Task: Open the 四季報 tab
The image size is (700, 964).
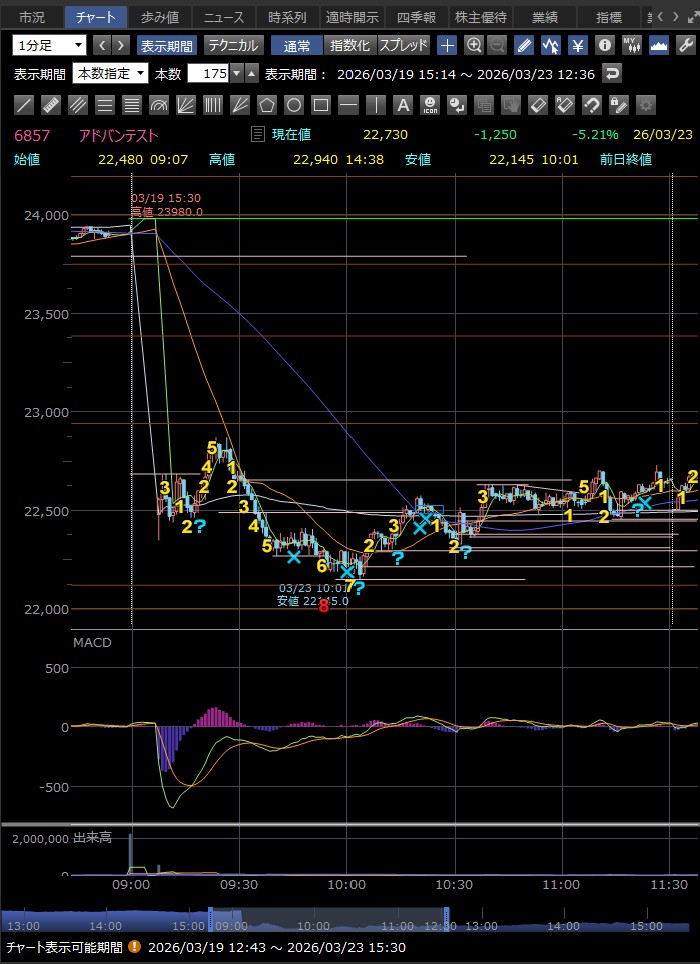Action: (414, 17)
